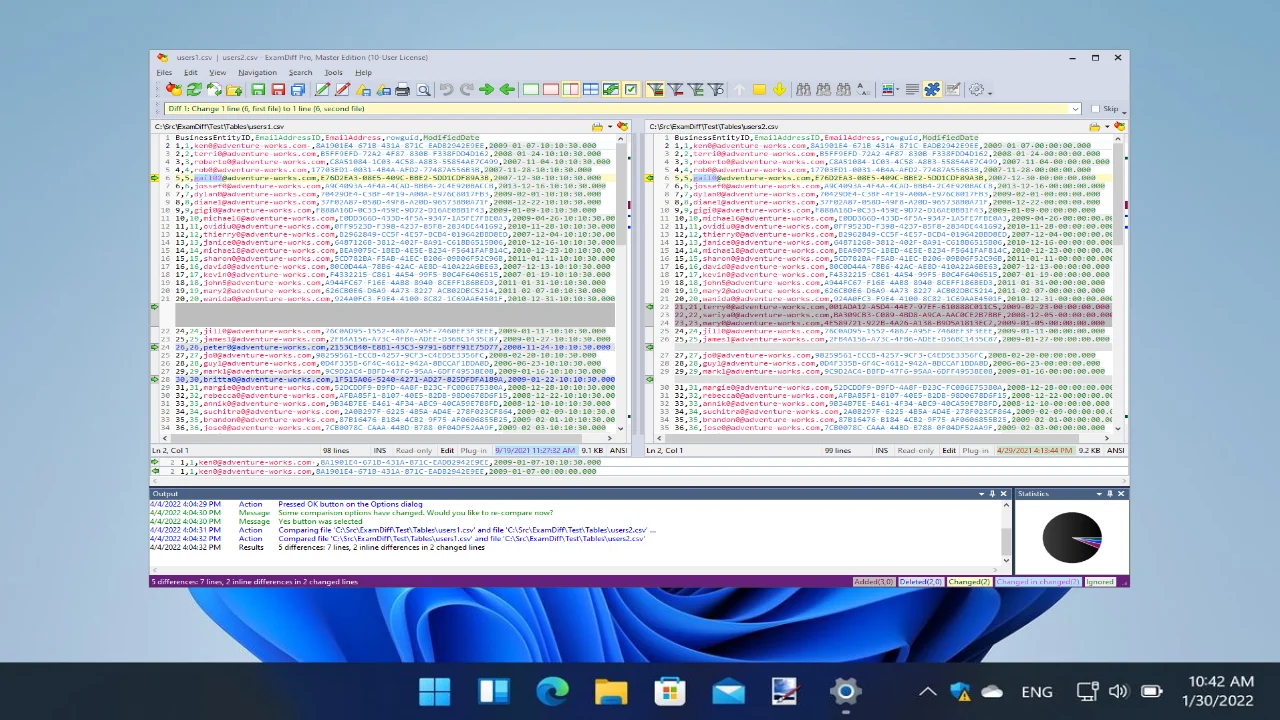The height and width of the screenshot is (720, 1280).
Task: Edit the second file with red pencil icon
Action: pos(342,90)
